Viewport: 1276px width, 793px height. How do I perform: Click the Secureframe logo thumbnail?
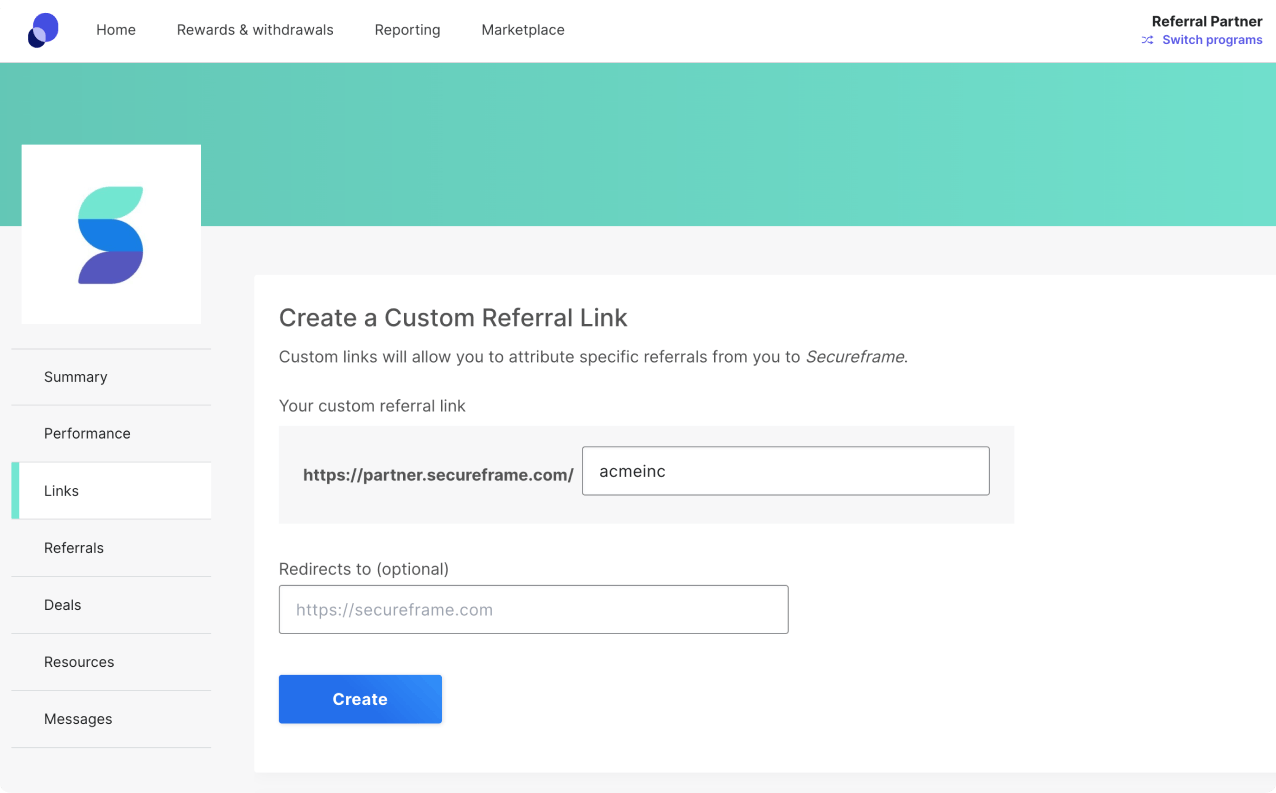click(x=111, y=235)
